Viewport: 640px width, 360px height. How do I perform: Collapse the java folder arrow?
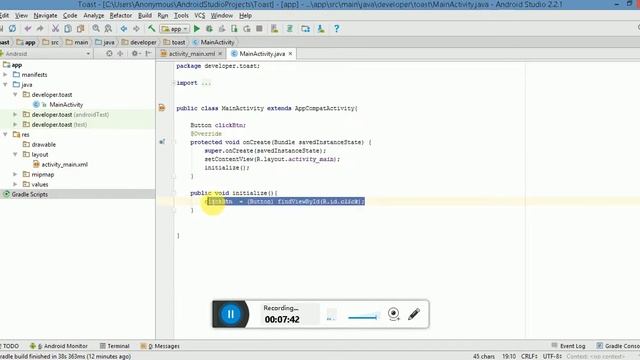[x=5, y=84]
